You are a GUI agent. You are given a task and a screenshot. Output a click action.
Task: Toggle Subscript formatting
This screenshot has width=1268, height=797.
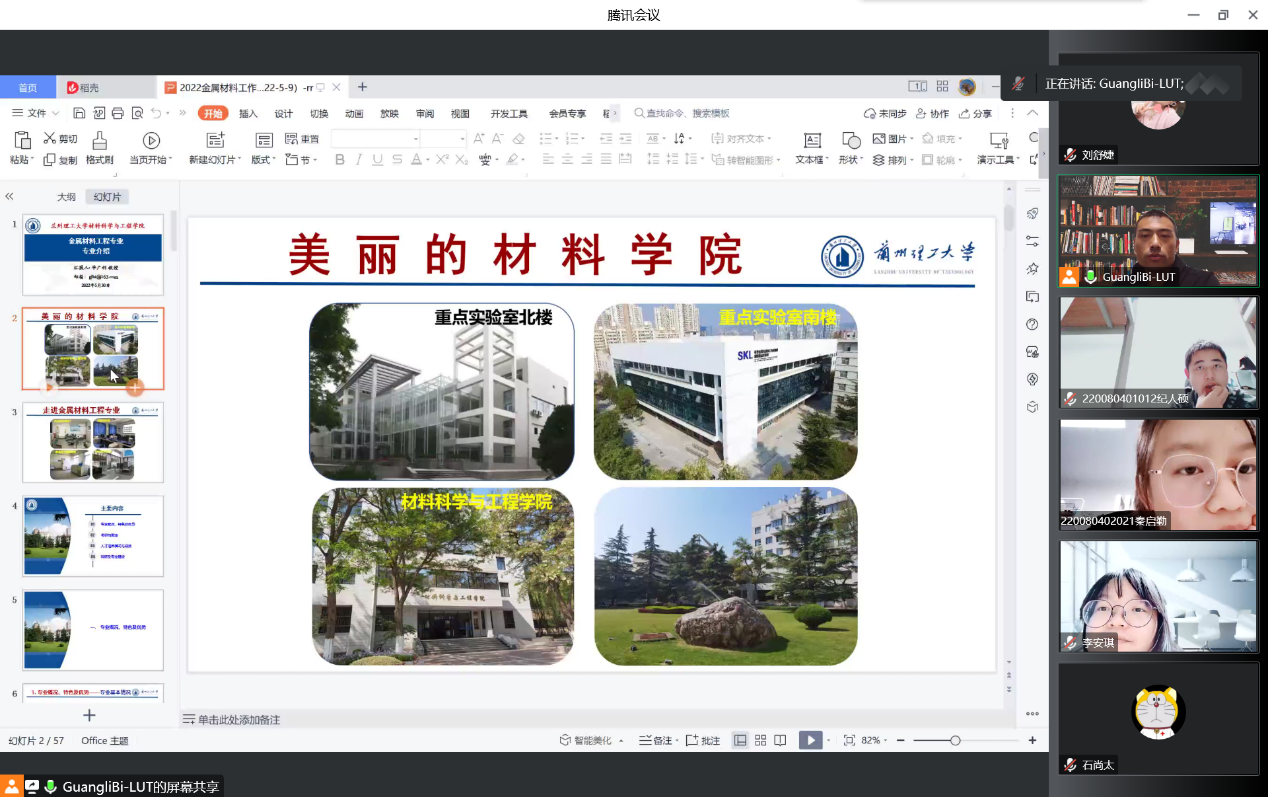click(x=462, y=160)
